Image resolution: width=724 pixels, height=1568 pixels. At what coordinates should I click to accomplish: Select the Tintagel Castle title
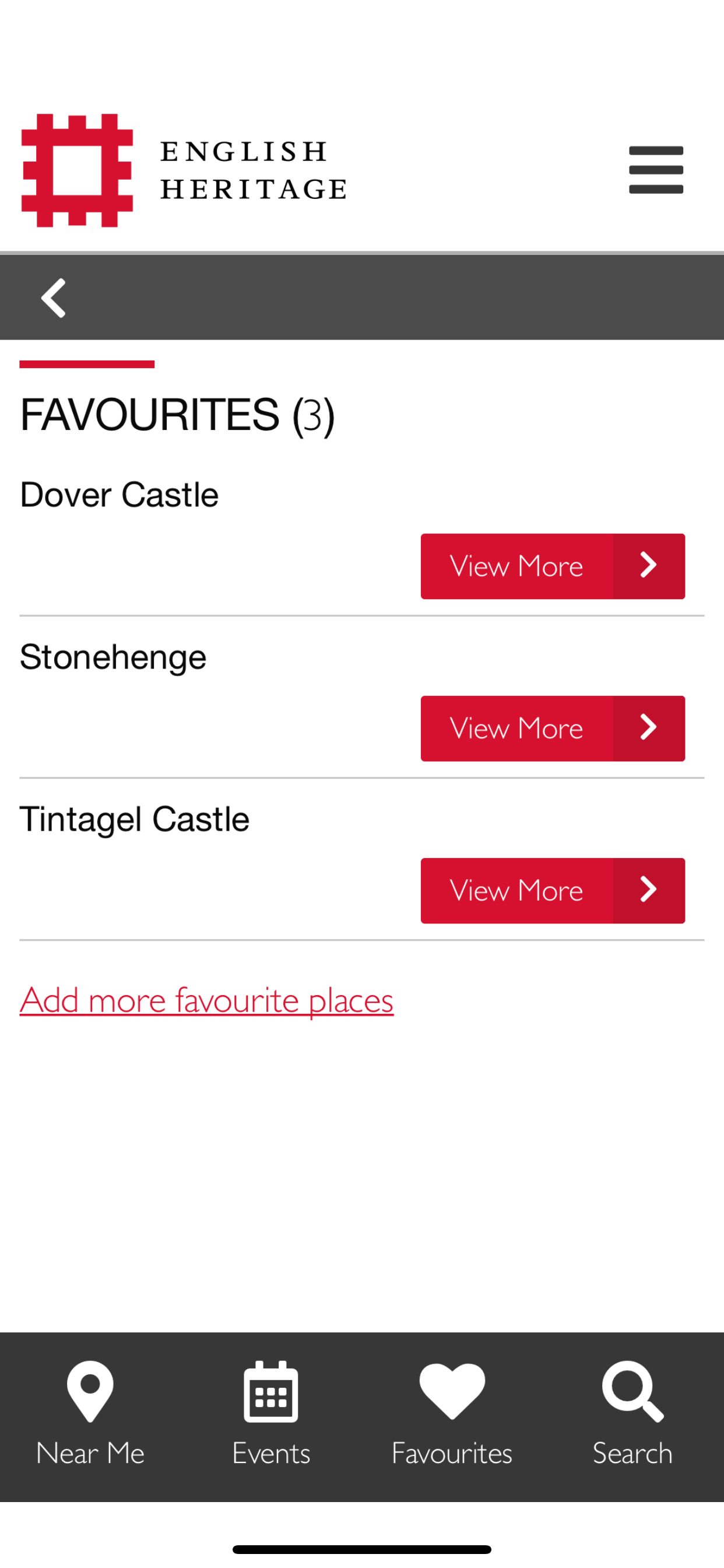point(135,818)
